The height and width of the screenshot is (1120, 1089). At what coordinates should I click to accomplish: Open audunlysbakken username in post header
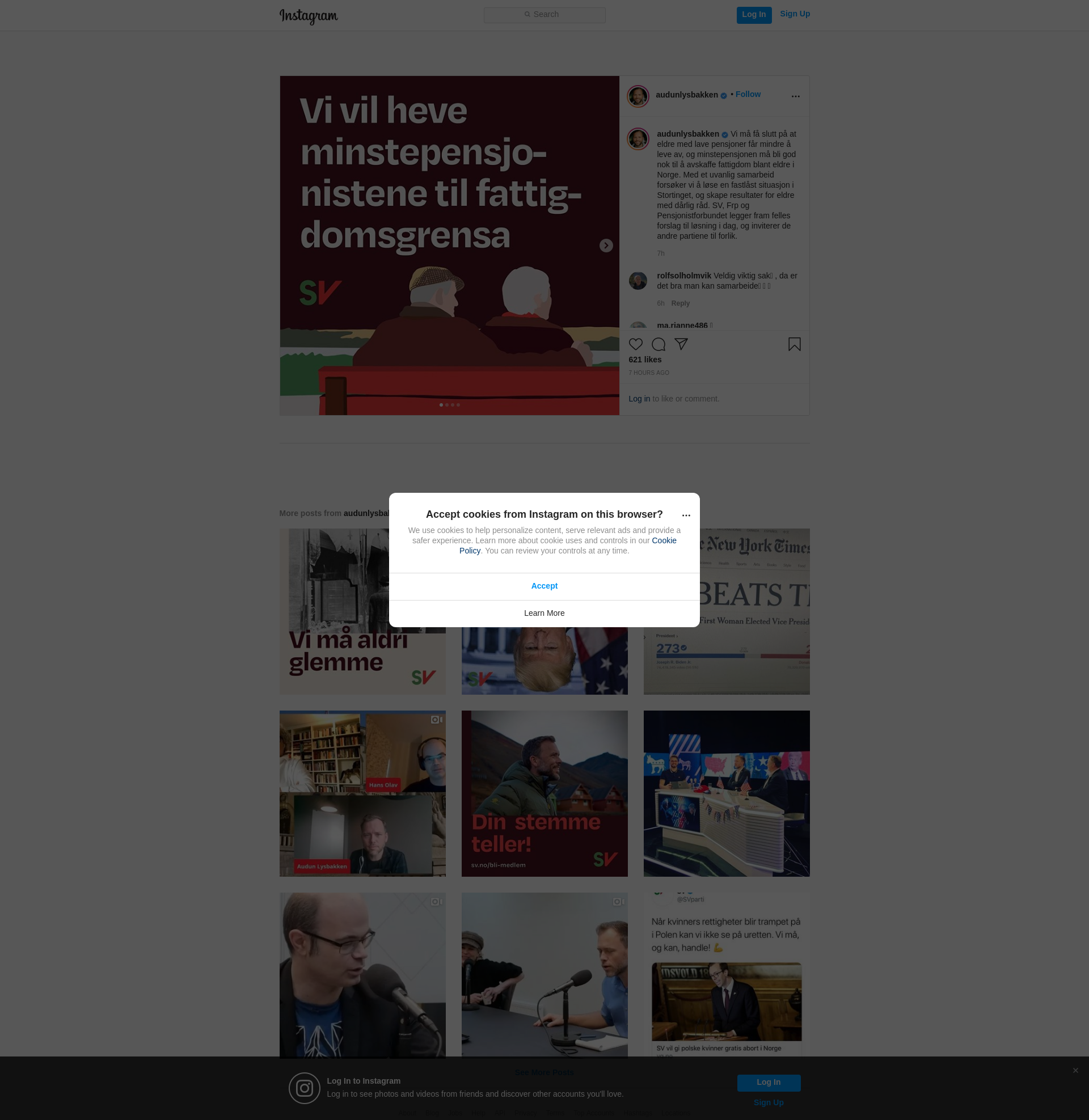[x=686, y=95]
